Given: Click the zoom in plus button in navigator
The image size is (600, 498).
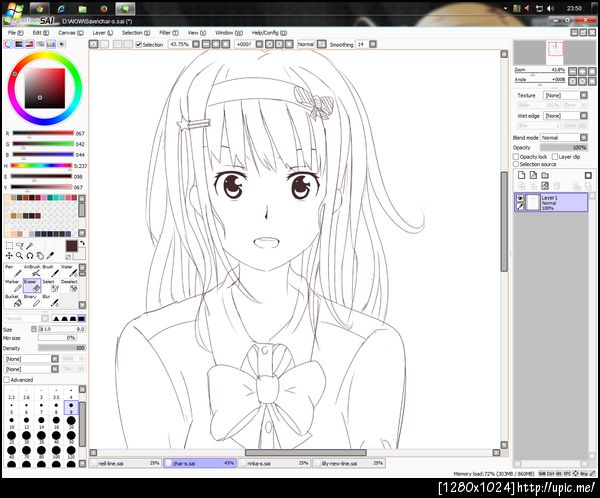Looking at the screenshot, I should (582, 71).
